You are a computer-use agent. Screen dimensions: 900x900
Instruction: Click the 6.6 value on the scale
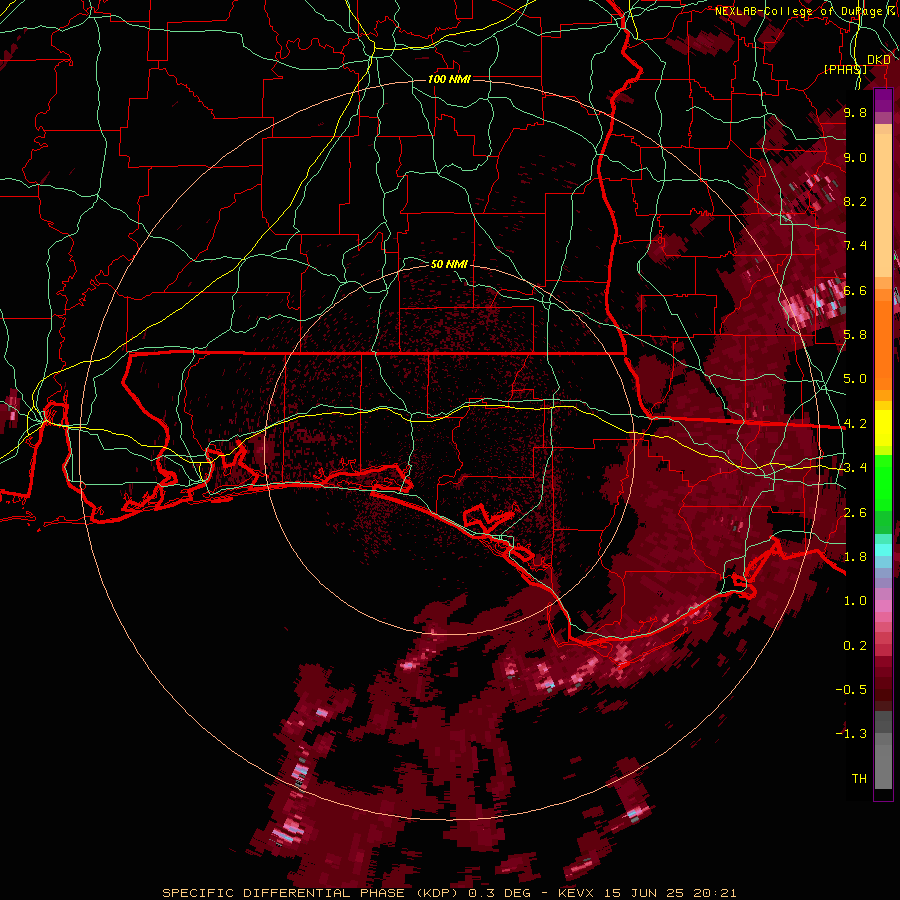tap(855, 290)
